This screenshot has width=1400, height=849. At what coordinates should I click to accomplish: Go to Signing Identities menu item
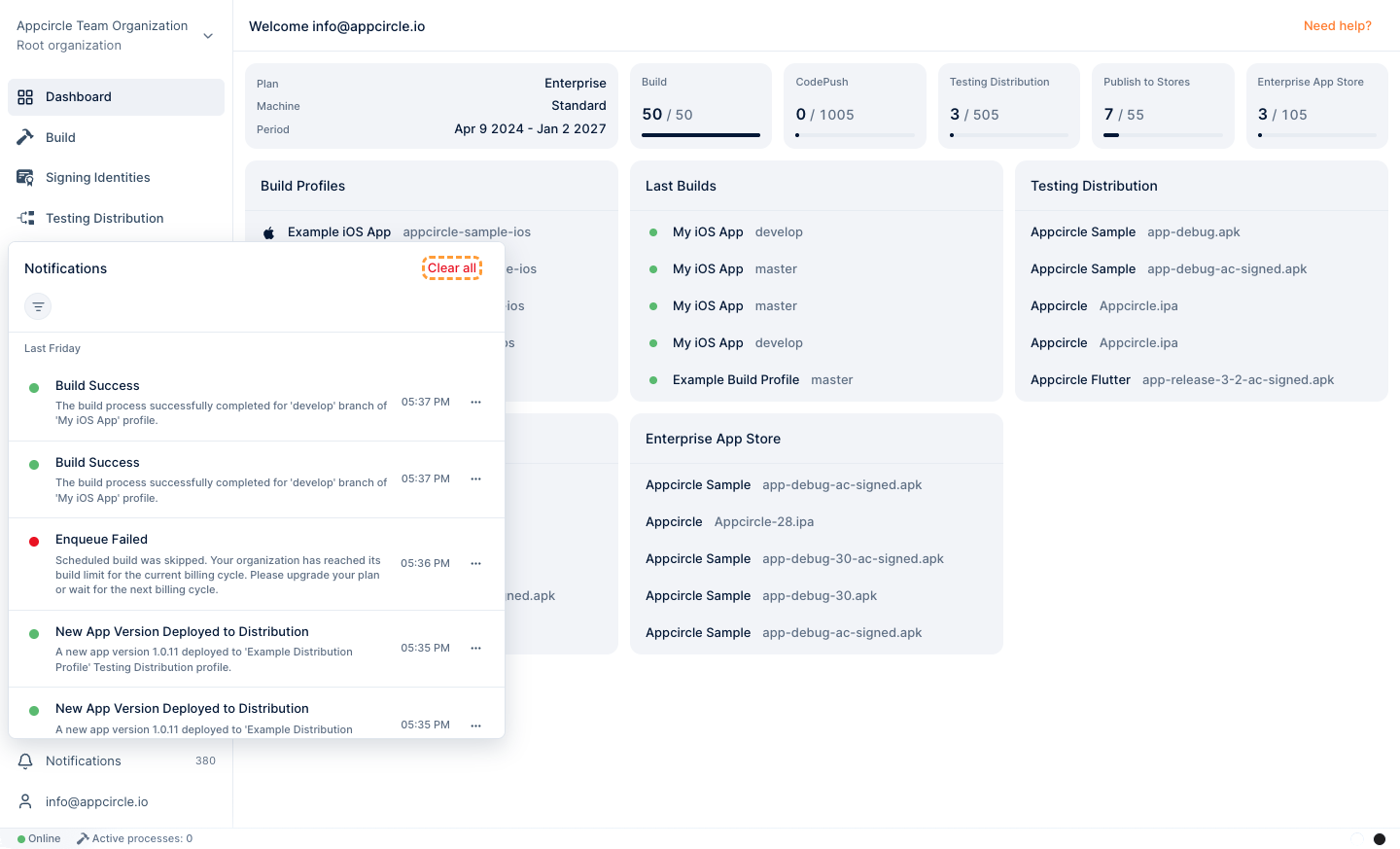(116, 178)
